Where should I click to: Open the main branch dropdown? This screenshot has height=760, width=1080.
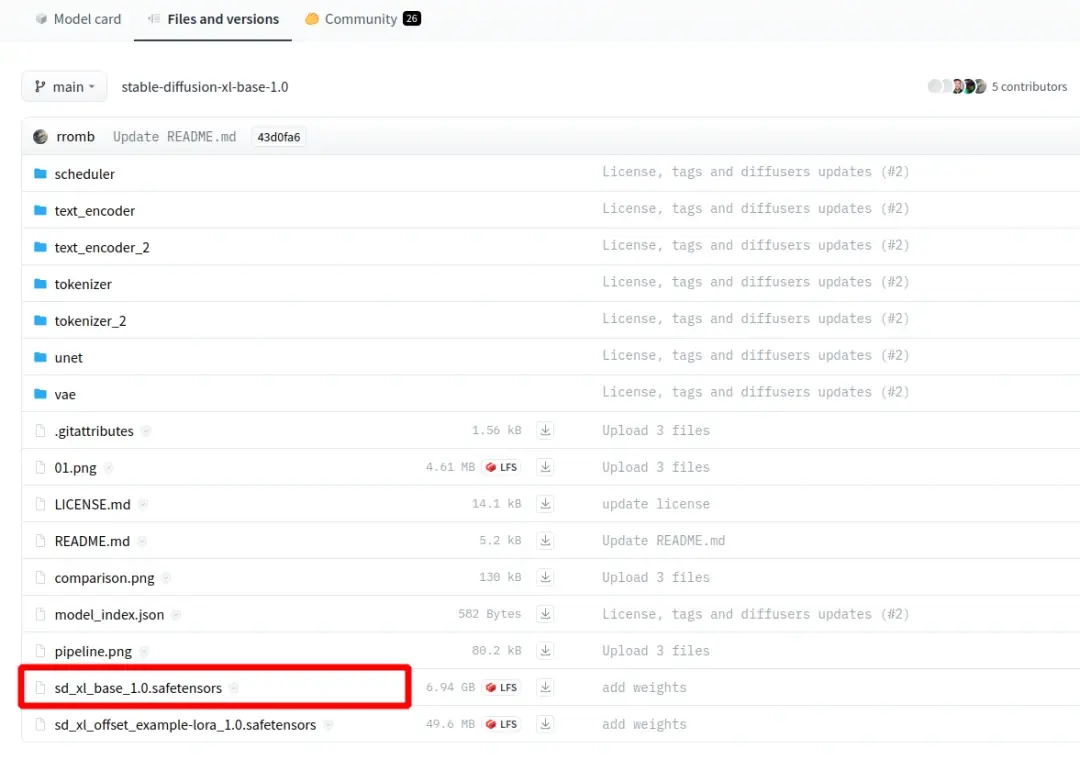tap(64, 87)
